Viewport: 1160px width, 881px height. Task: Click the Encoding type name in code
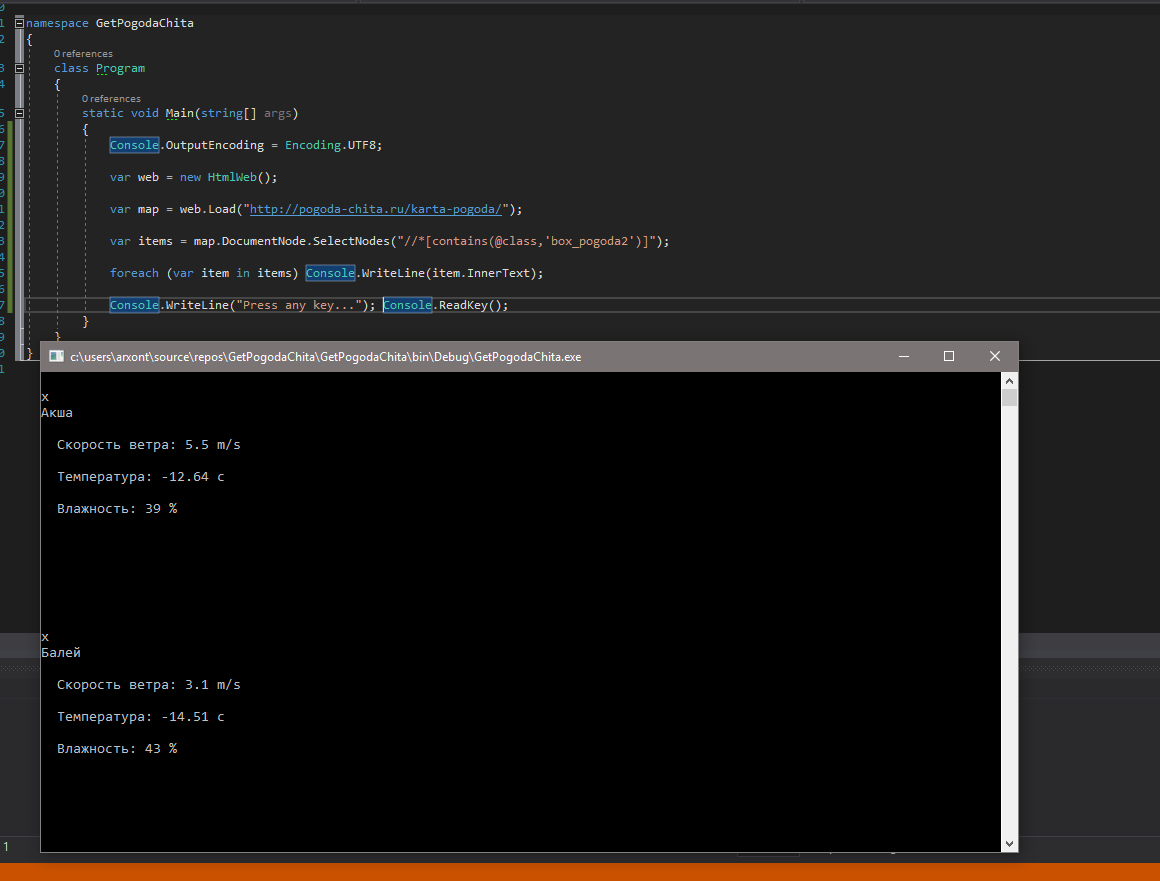coord(312,145)
